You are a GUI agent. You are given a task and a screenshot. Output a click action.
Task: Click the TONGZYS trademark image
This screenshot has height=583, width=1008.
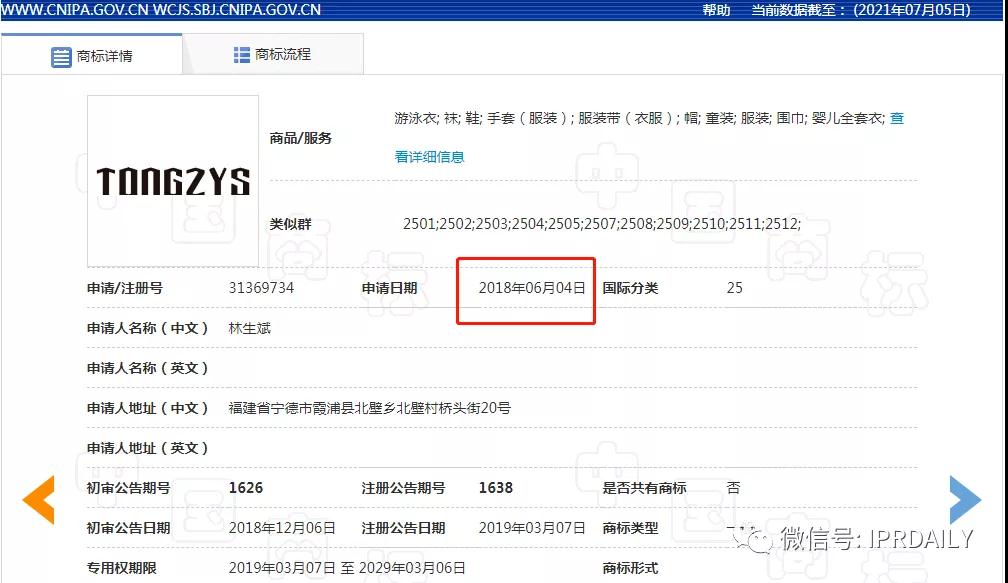(173, 181)
